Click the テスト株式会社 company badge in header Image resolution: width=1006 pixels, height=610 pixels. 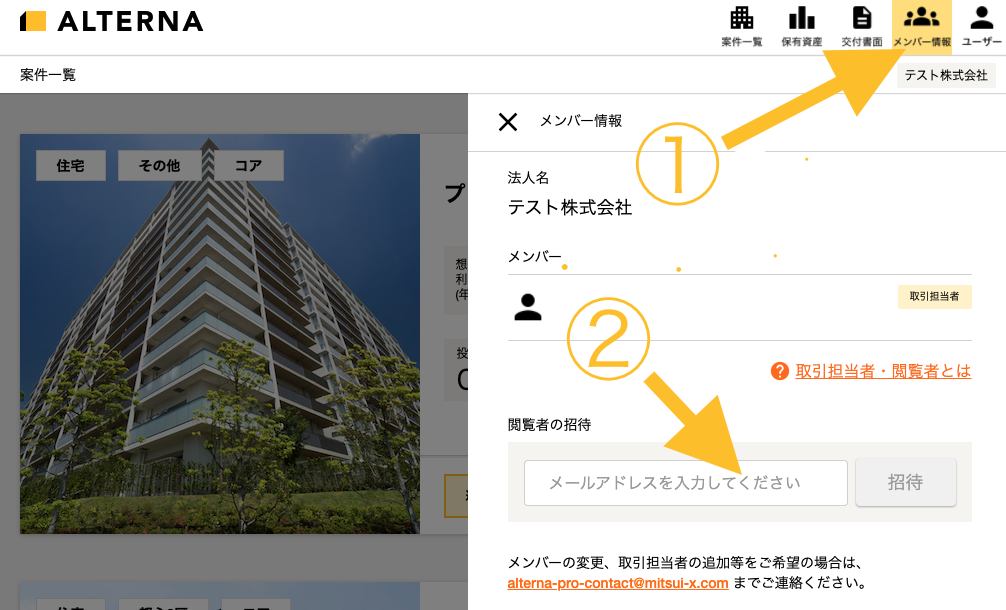point(946,75)
